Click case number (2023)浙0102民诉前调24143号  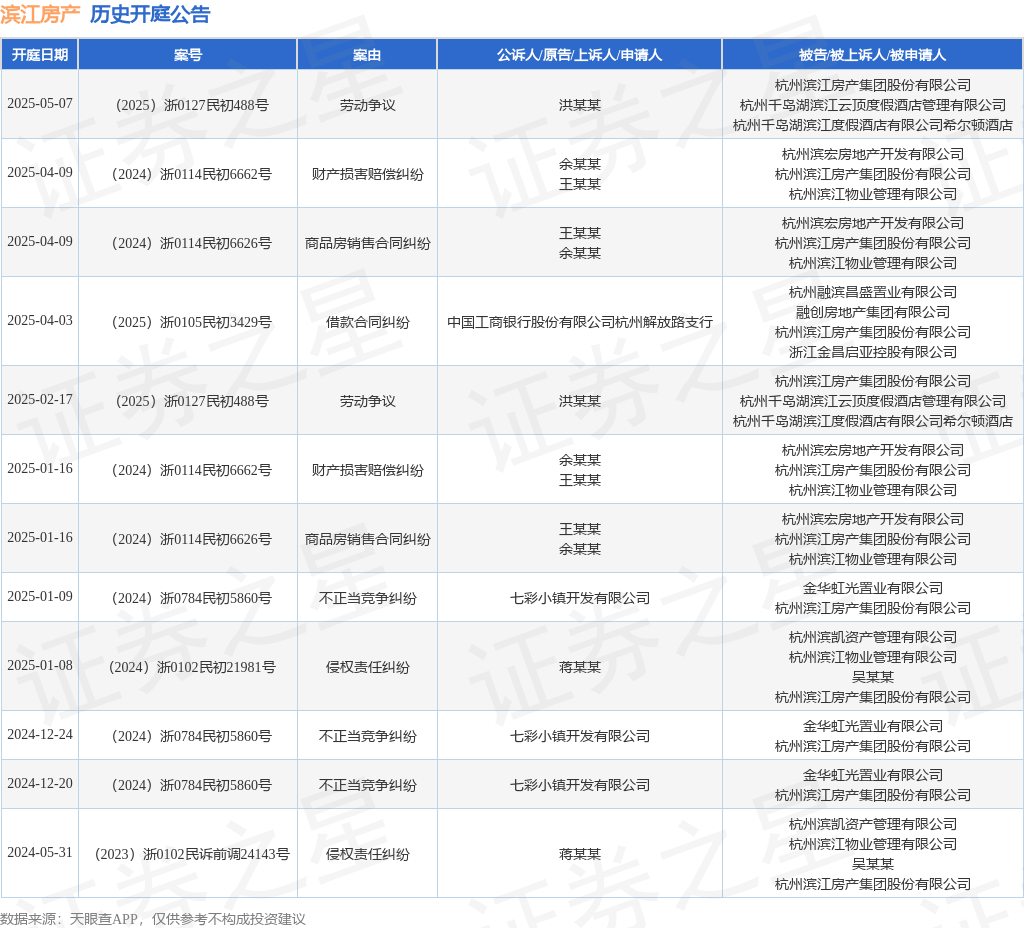192,854
